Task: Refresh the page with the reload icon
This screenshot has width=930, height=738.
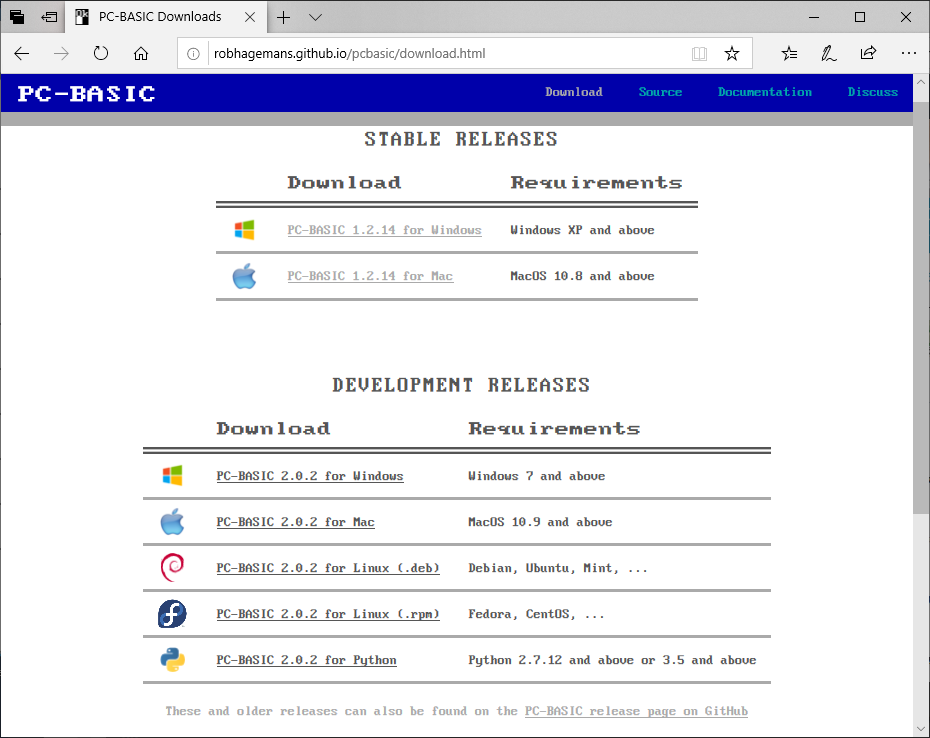Action: pyautogui.click(x=101, y=53)
